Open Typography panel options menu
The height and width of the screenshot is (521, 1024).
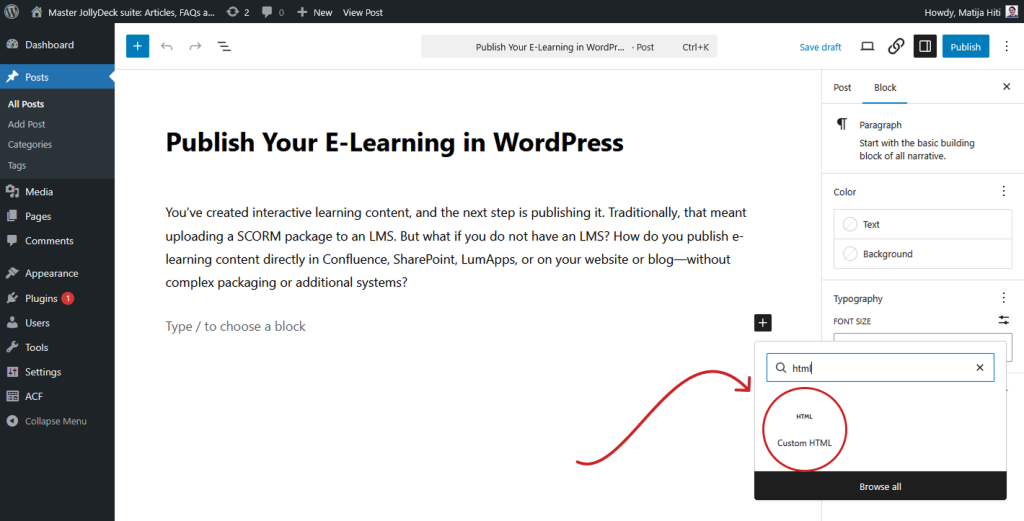coord(1003,298)
